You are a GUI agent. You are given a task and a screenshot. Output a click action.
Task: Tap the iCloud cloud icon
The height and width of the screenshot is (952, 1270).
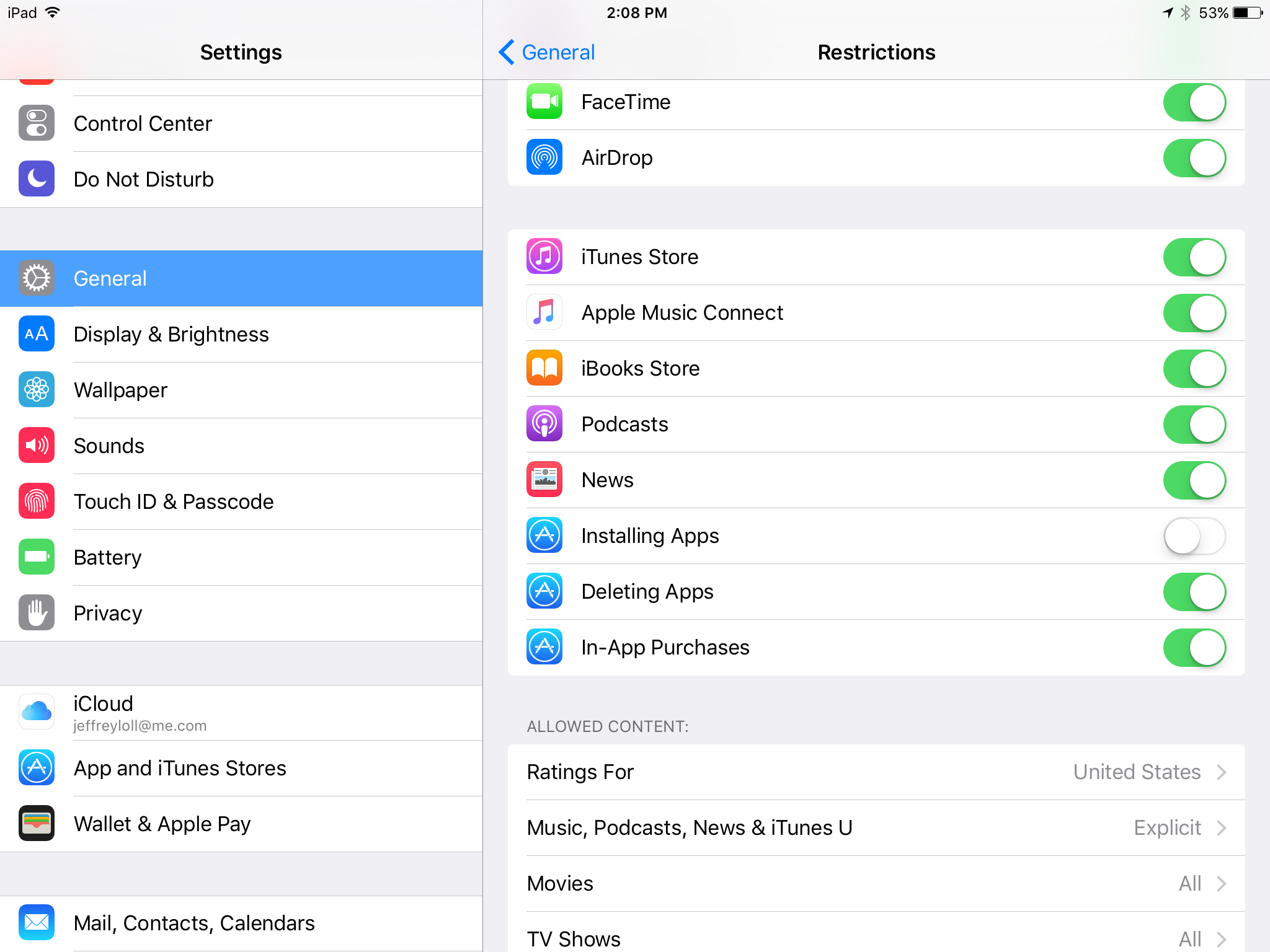(37, 712)
